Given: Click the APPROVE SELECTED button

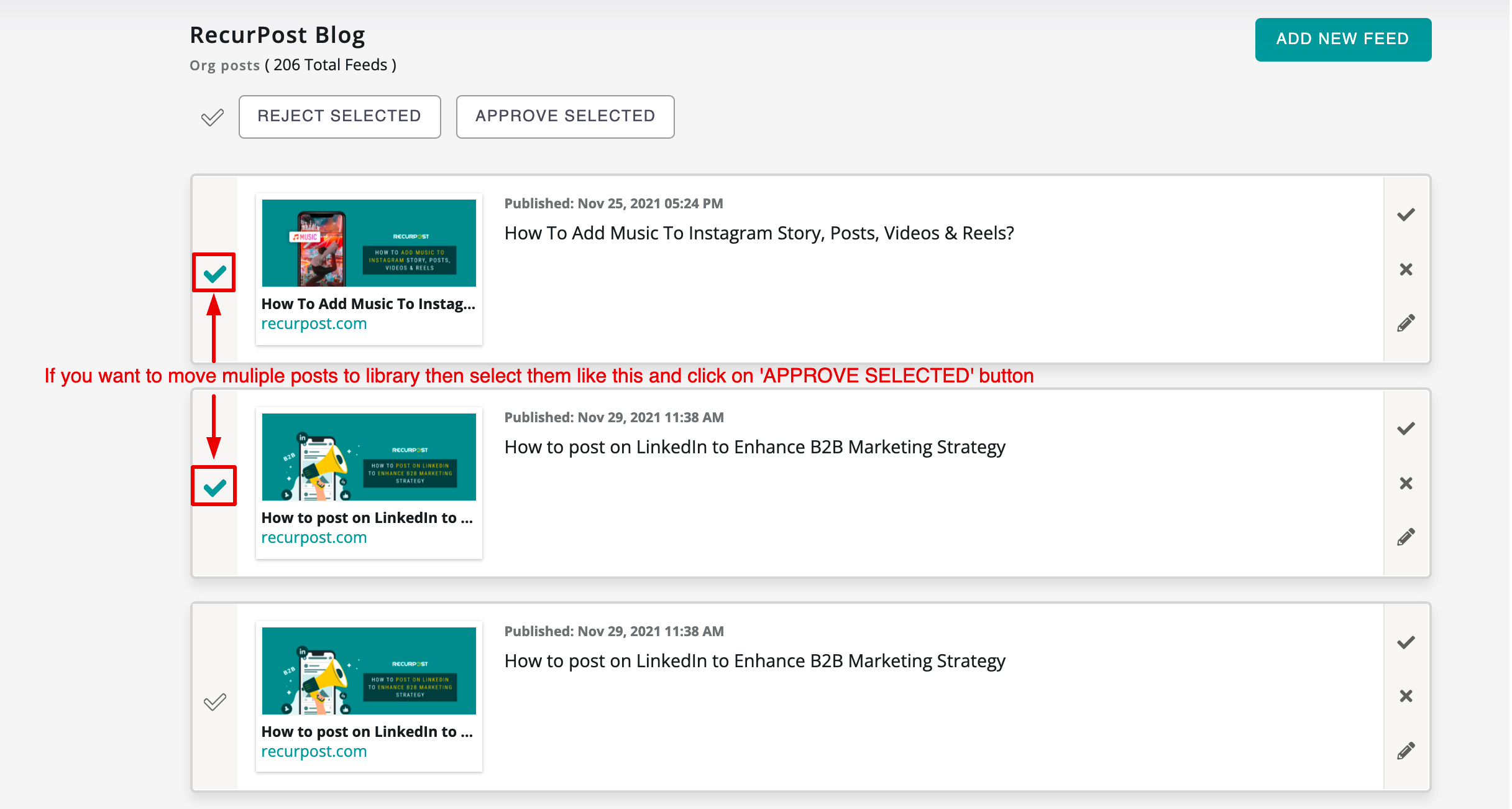Looking at the screenshot, I should pyautogui.click(x=565, y=116).
